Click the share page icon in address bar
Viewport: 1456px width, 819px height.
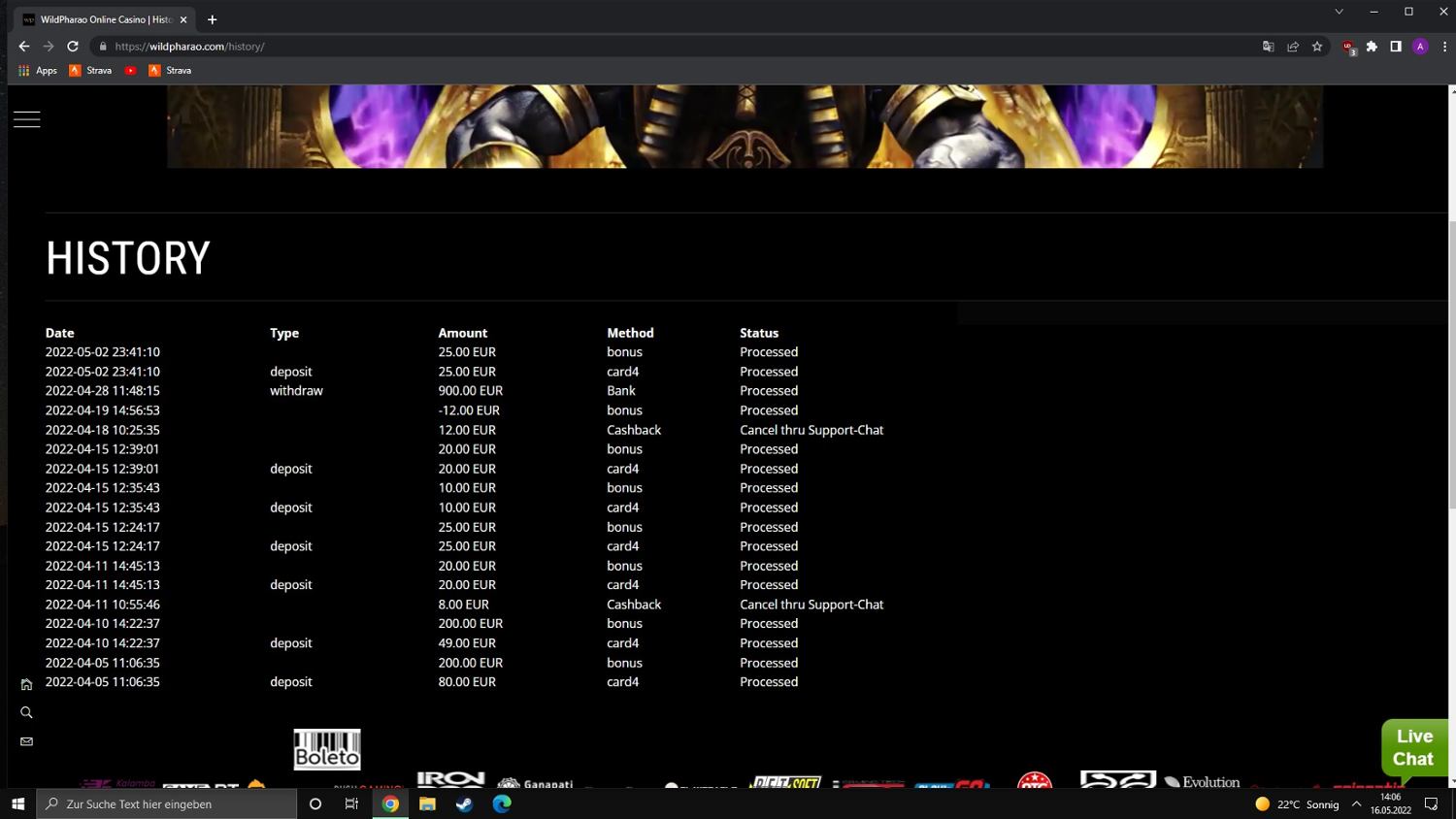click(x=1293, y=47)
